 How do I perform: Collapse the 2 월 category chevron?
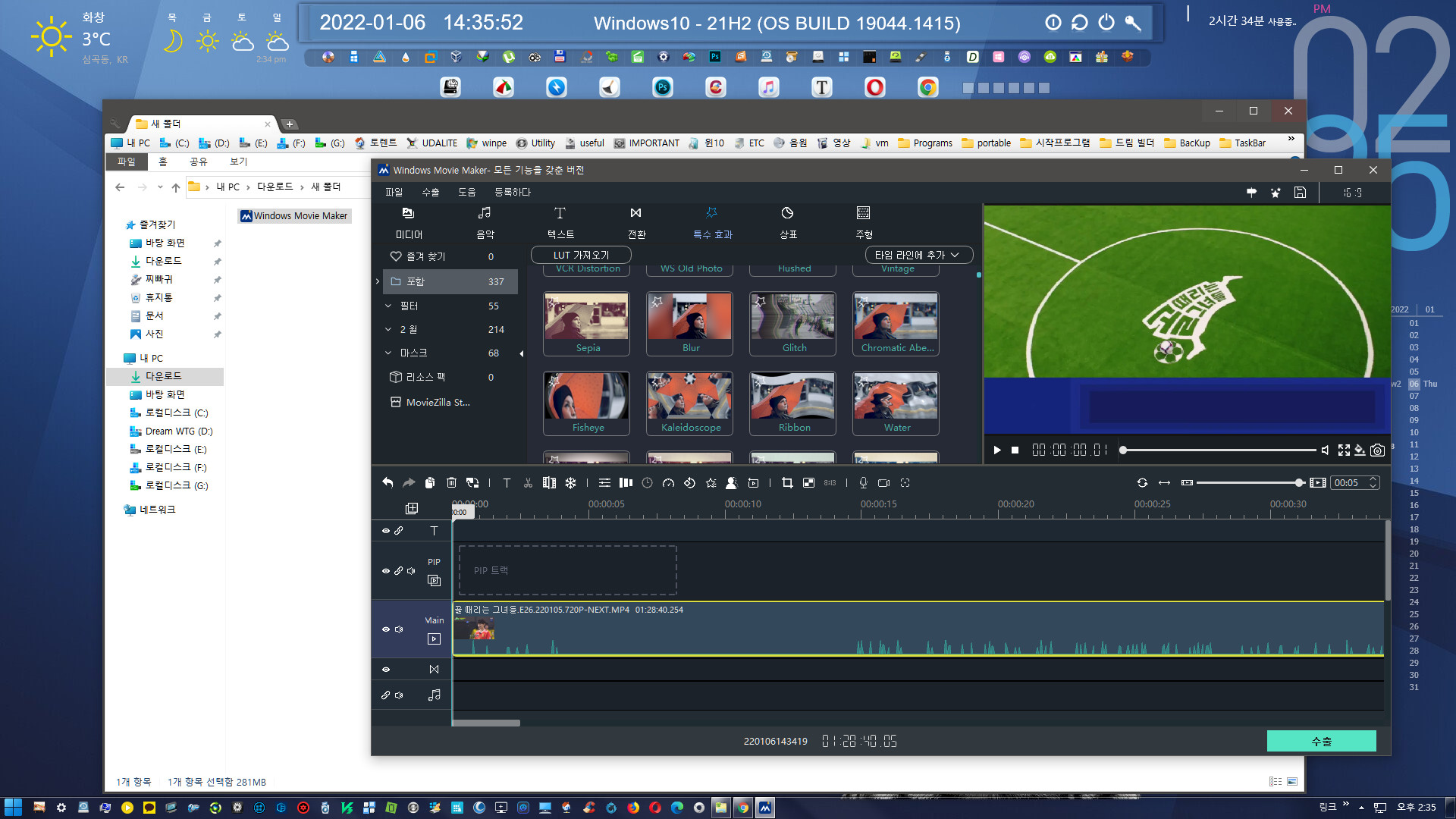pyautogui.click(x=388, y=329)
